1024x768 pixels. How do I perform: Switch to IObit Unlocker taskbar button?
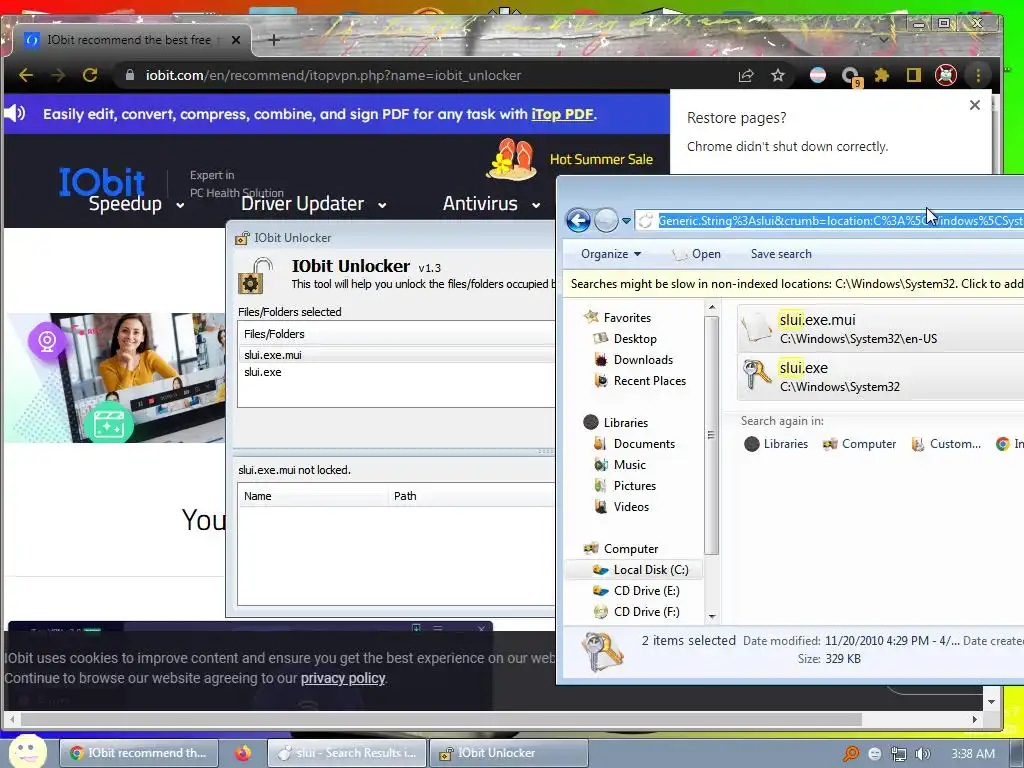coord(508,753)
